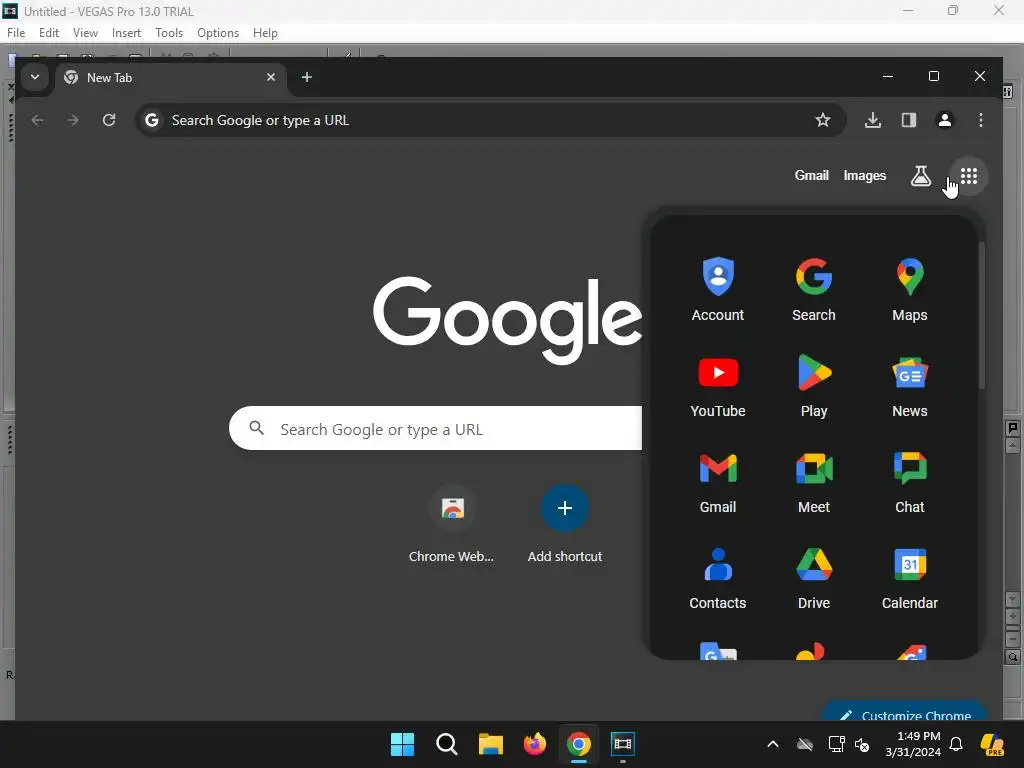Open Google News app
The width and height of the screenshot is (1024, 768).
(x=910, y=385)
